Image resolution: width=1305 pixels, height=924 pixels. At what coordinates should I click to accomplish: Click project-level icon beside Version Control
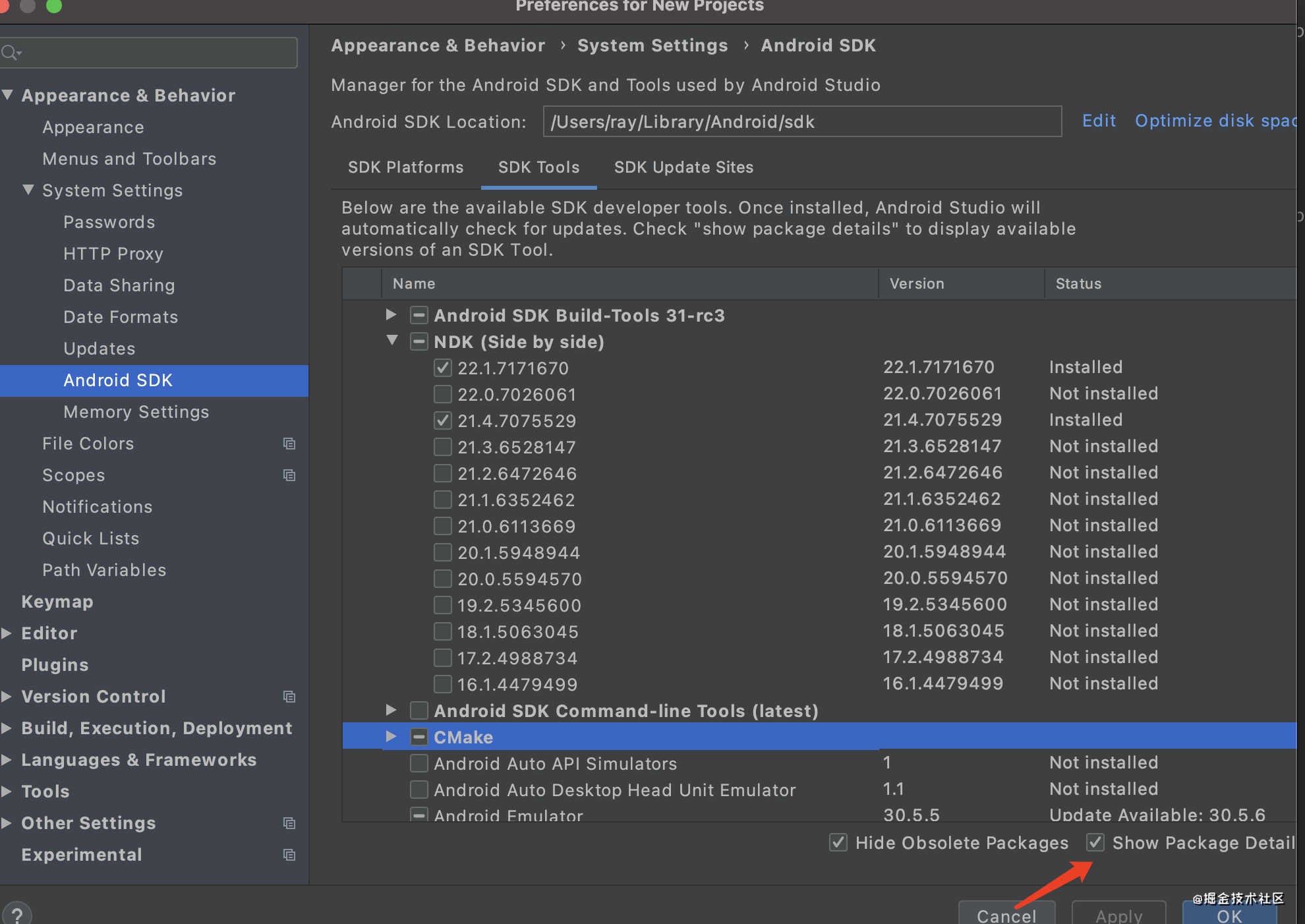(289, 697)
